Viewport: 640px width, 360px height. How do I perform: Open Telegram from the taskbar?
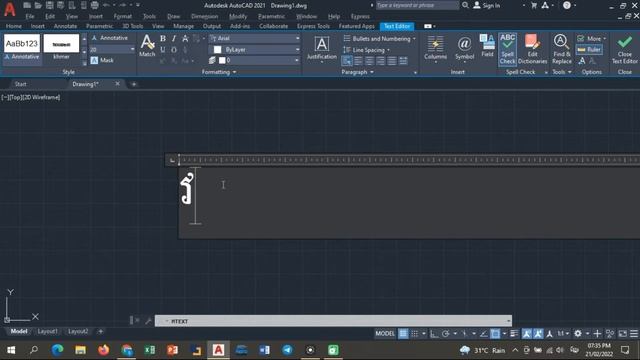[287, 350]
